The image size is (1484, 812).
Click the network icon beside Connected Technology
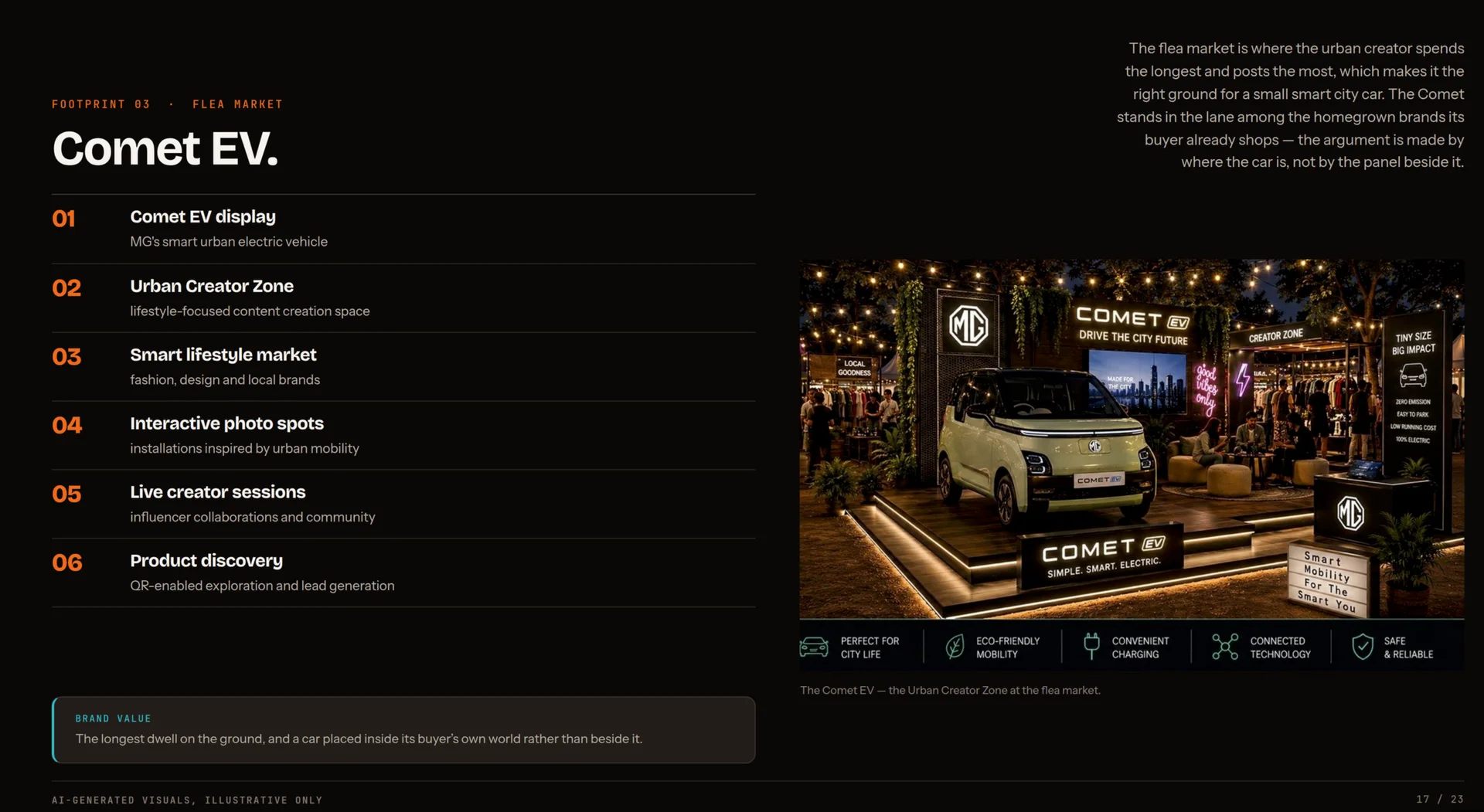coord(1225,647)
